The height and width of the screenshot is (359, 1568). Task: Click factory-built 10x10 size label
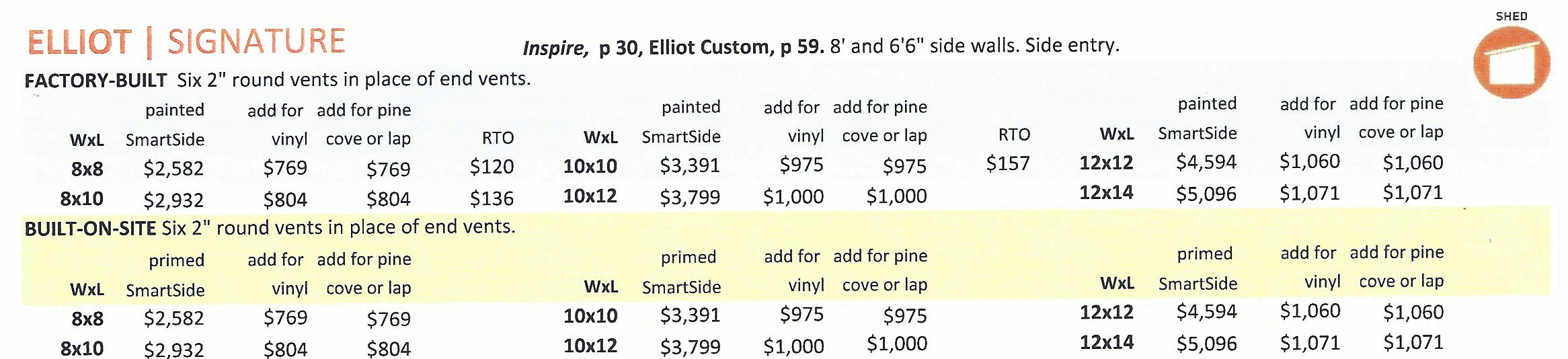click(590, 166)
